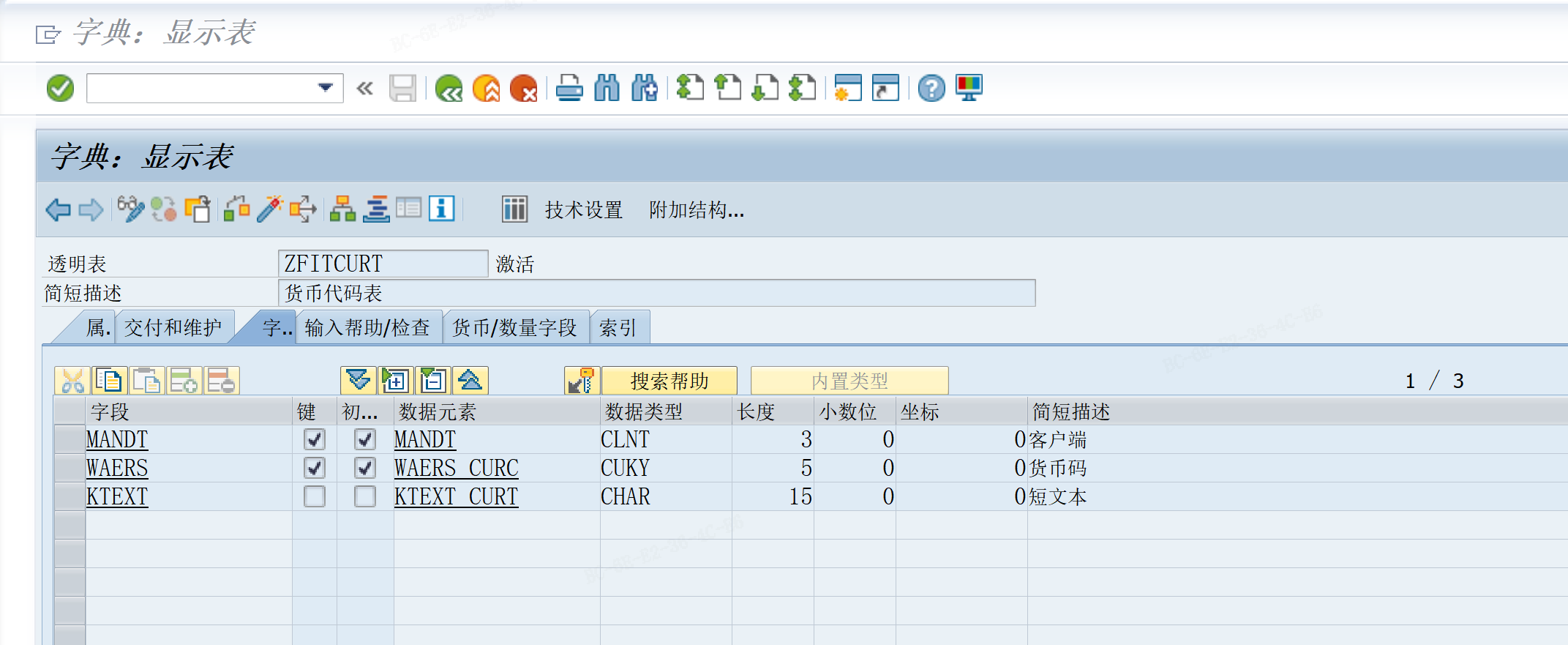
Task: Click the ZFITCURT table name field
Action: tap(383, 264)
